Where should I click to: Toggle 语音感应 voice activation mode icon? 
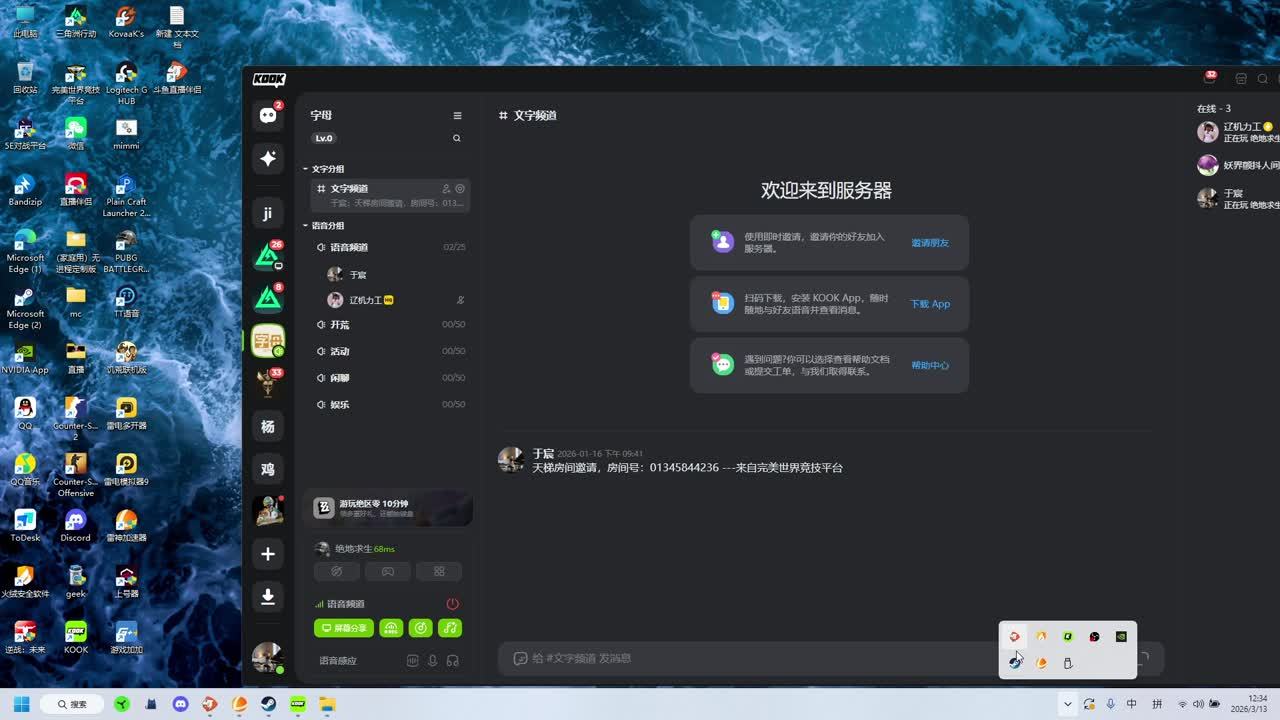tap(412, 661)
